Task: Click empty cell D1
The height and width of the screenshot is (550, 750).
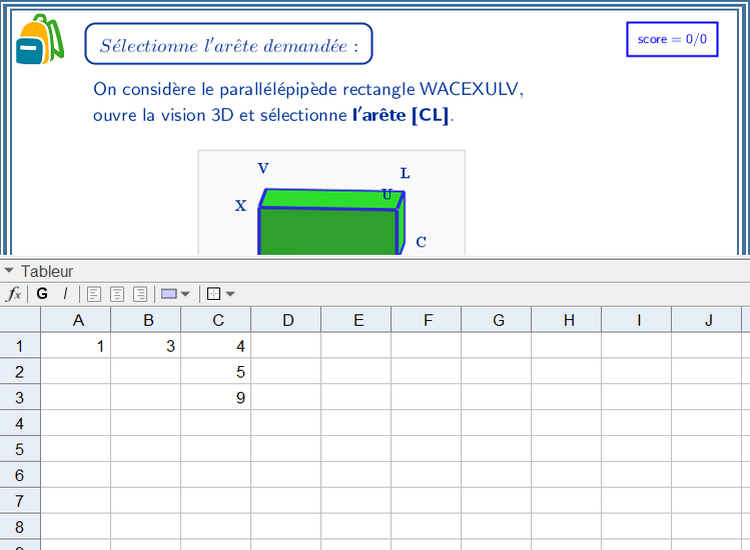Action: point(286,345)
